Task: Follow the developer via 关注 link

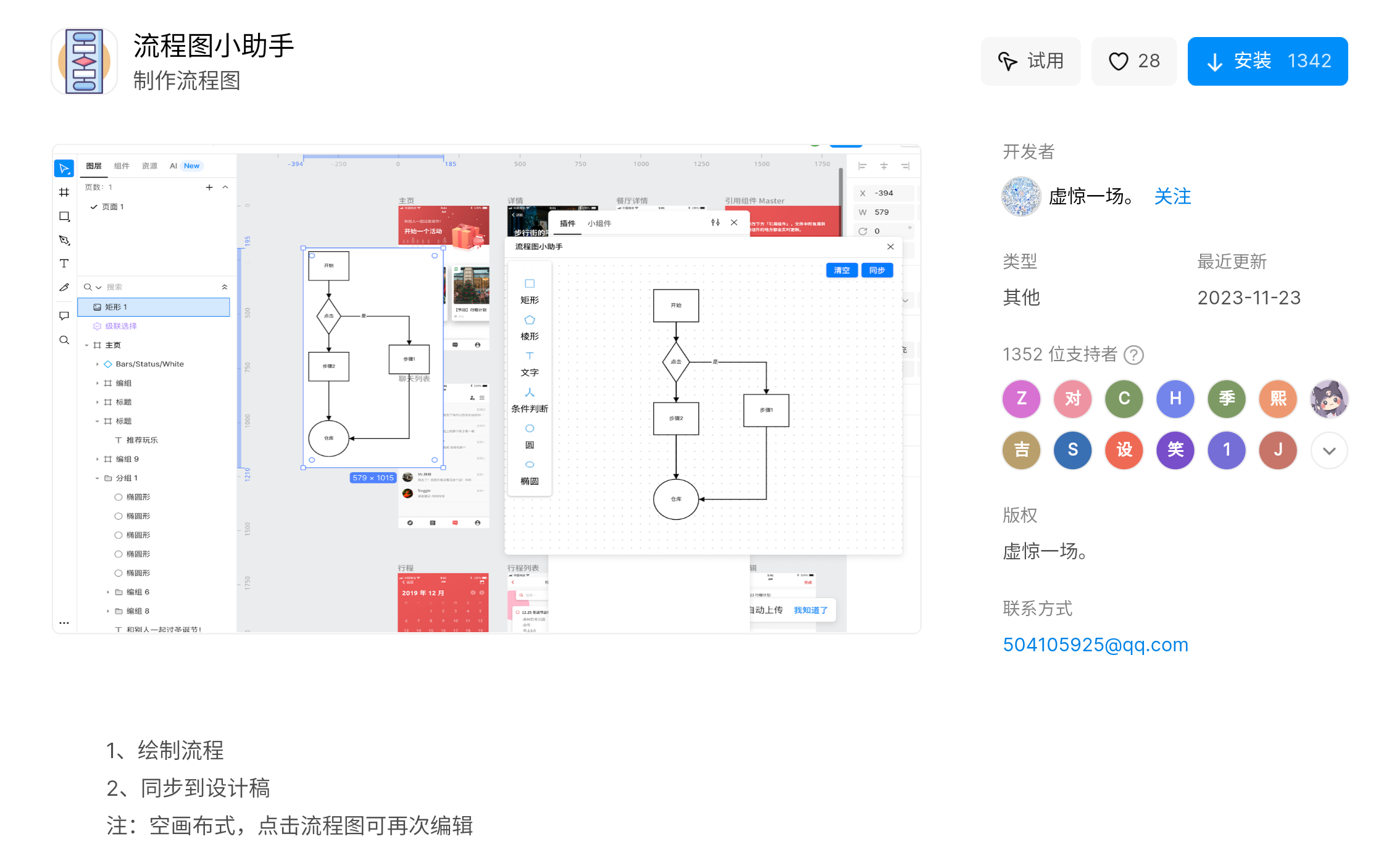Action: (1172, 196)
